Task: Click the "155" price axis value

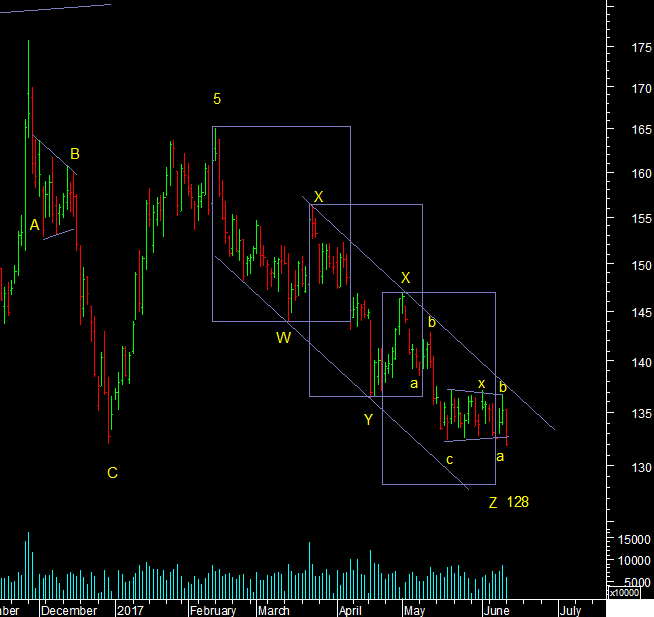Action: 641,219
